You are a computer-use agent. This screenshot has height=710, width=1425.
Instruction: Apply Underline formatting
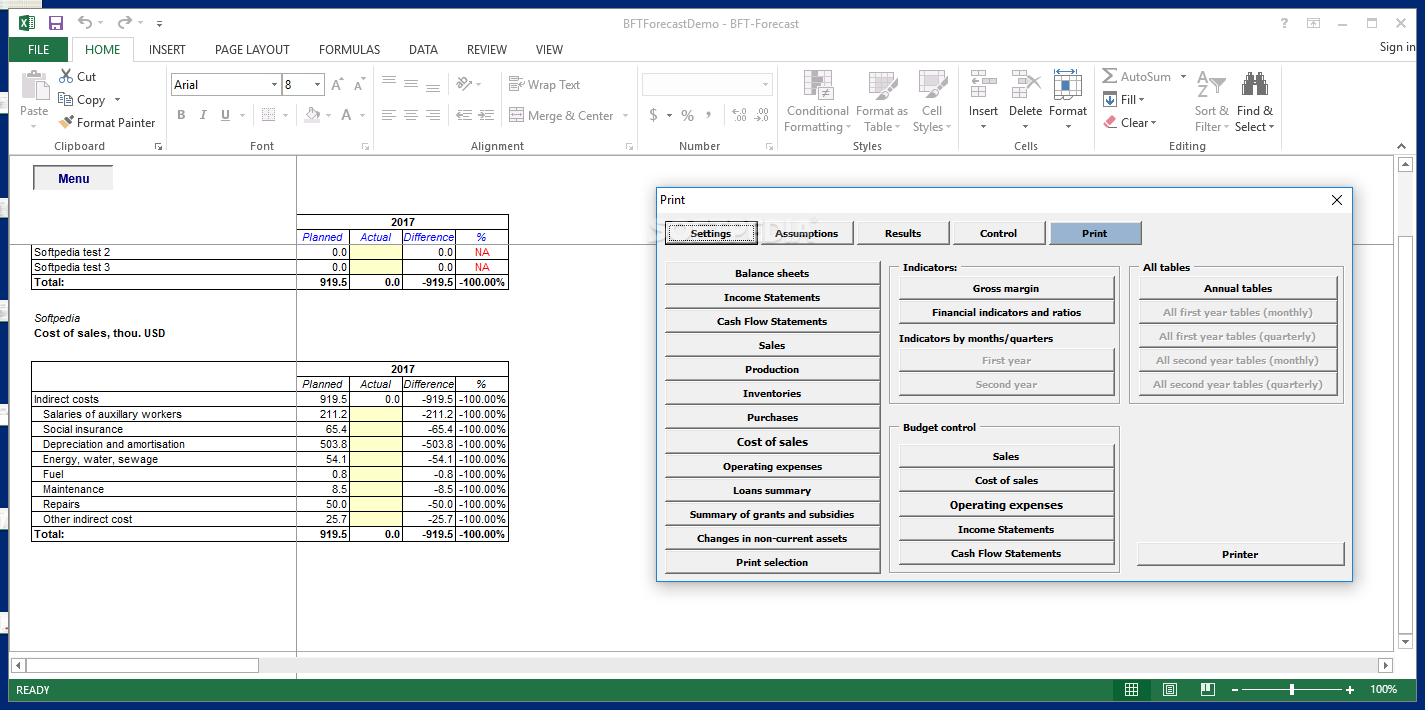[x=225, y=115]
